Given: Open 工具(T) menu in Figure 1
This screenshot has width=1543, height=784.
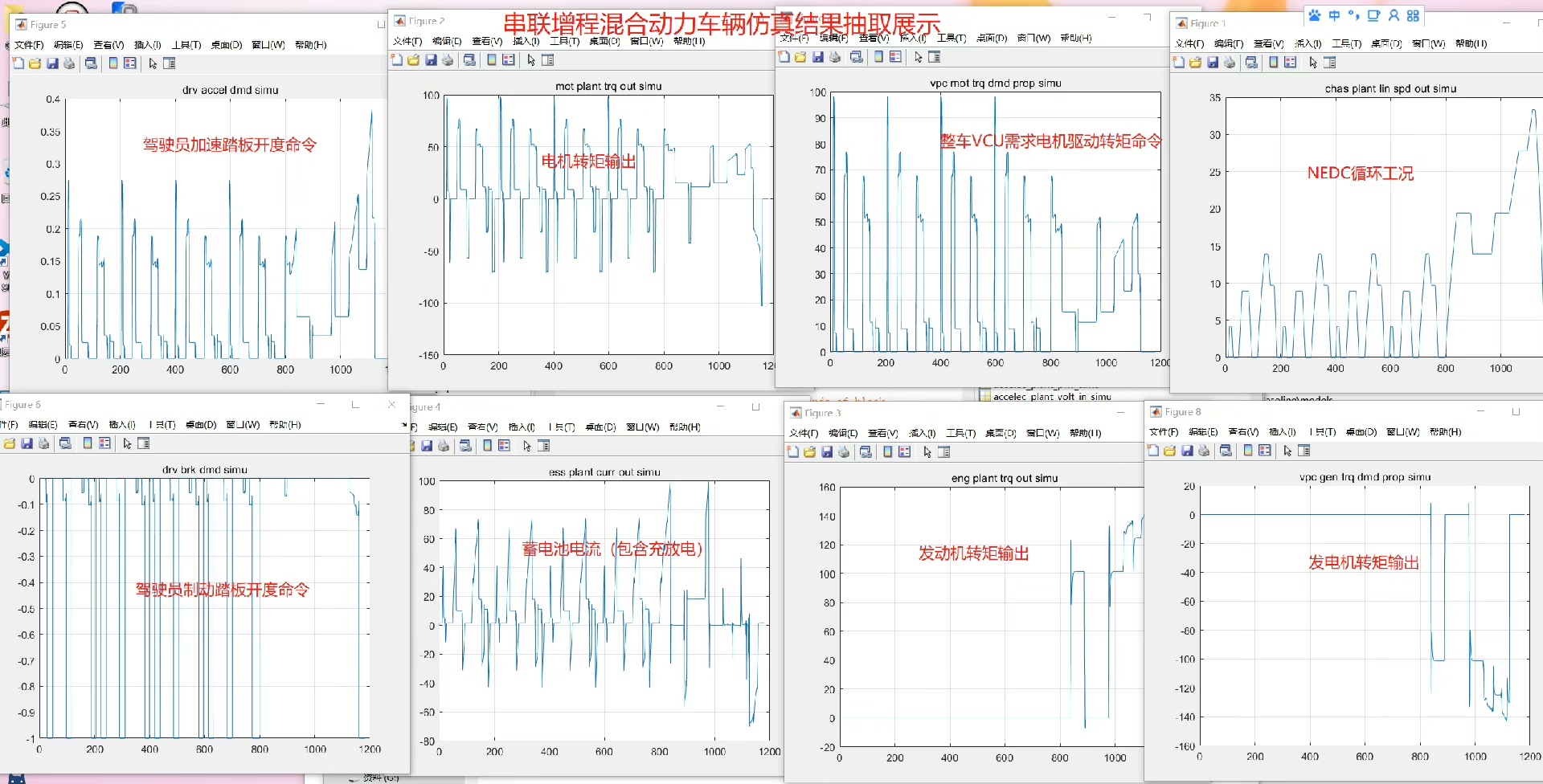Looking at the screenshot, I should click(1346, 43).
